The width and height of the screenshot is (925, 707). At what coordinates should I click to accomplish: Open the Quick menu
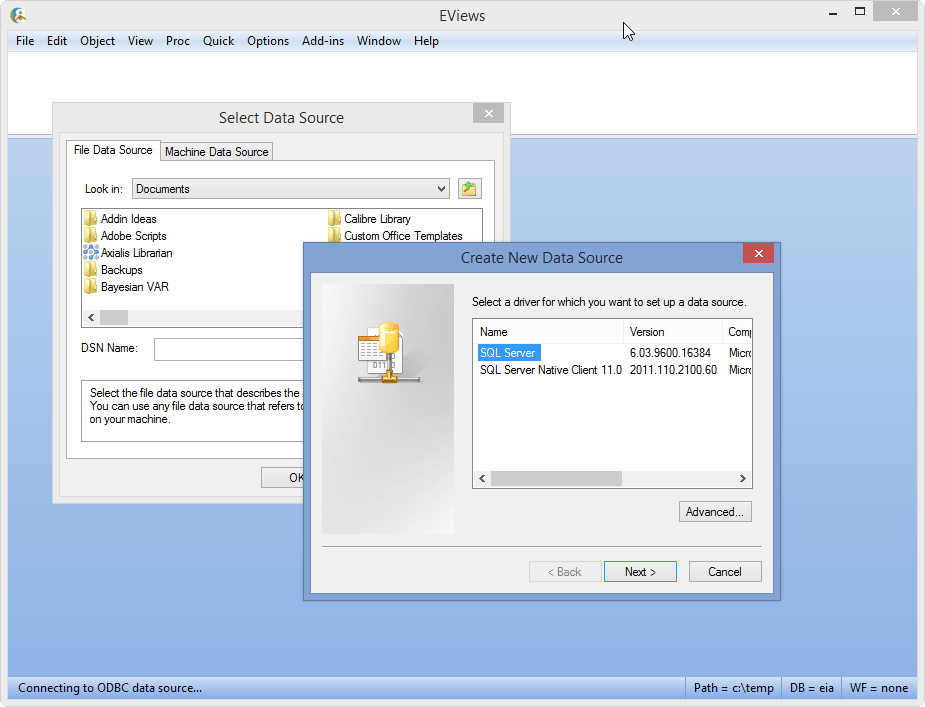click(x=218, y=41)
